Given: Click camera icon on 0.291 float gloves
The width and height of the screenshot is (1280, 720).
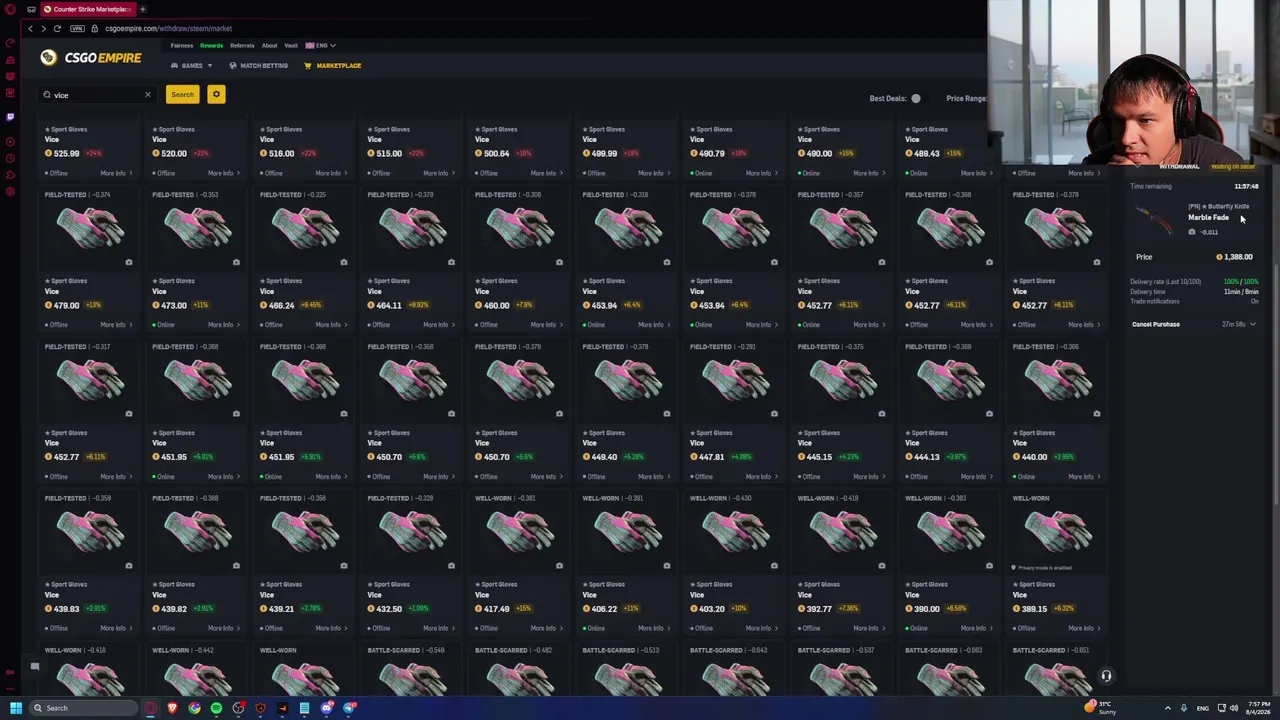Looking at the screenshot, I should [x=774, y=414].
